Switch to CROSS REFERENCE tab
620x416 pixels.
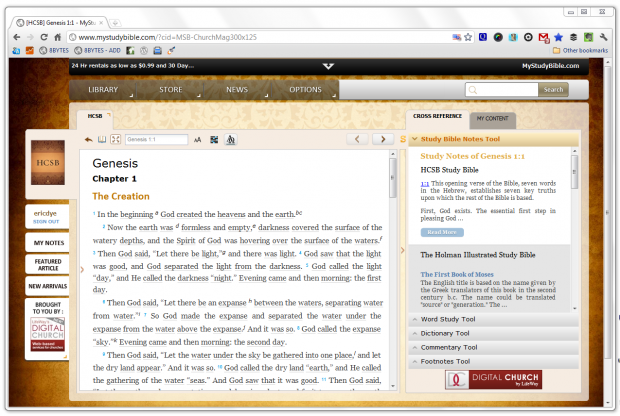point(437,116)
